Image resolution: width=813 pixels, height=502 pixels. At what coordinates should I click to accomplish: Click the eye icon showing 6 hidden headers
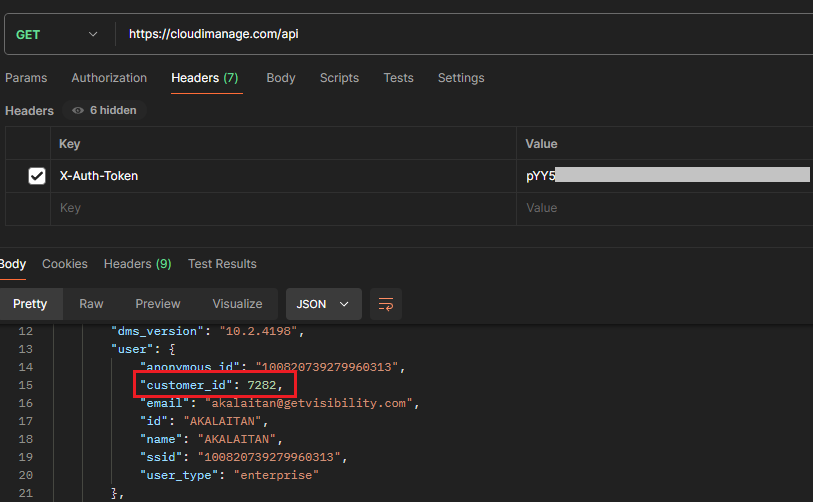click(78, 111)
